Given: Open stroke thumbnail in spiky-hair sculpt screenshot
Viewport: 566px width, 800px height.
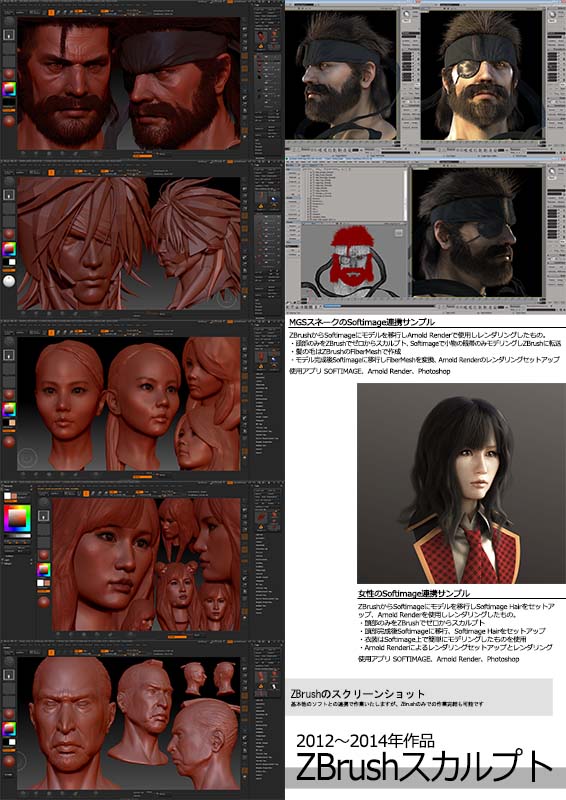Looking at the screenshot, I should (x=9, y=195).
